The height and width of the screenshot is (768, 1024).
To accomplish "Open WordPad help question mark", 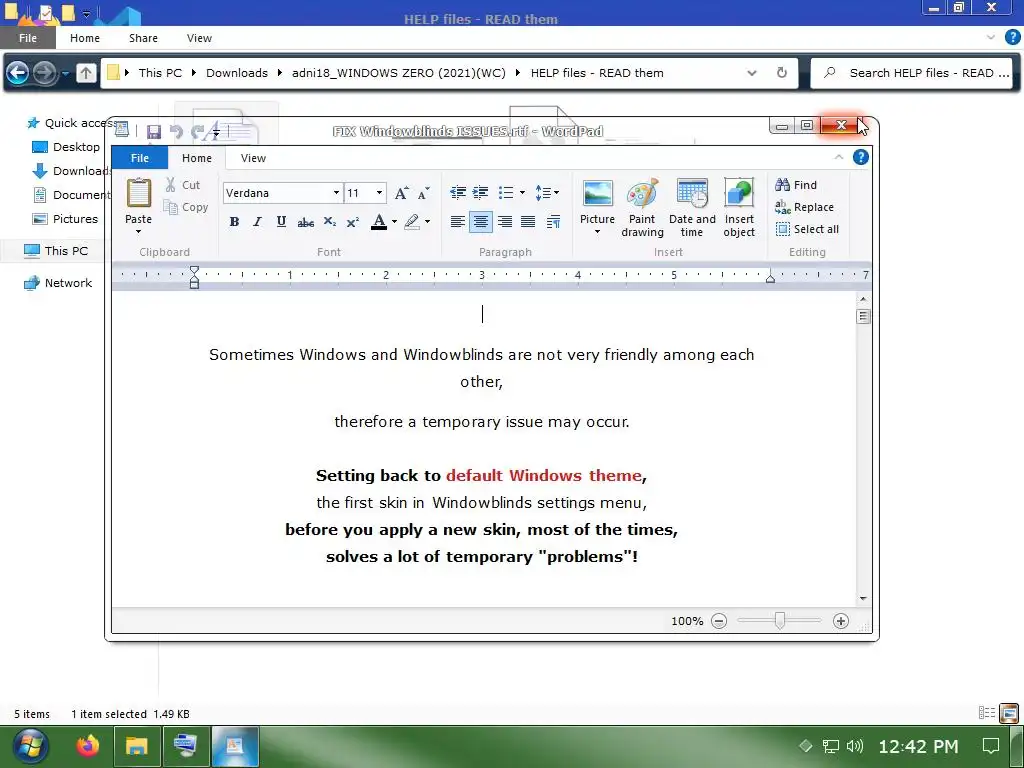I will pyautogui.click(x=861, y=157).
